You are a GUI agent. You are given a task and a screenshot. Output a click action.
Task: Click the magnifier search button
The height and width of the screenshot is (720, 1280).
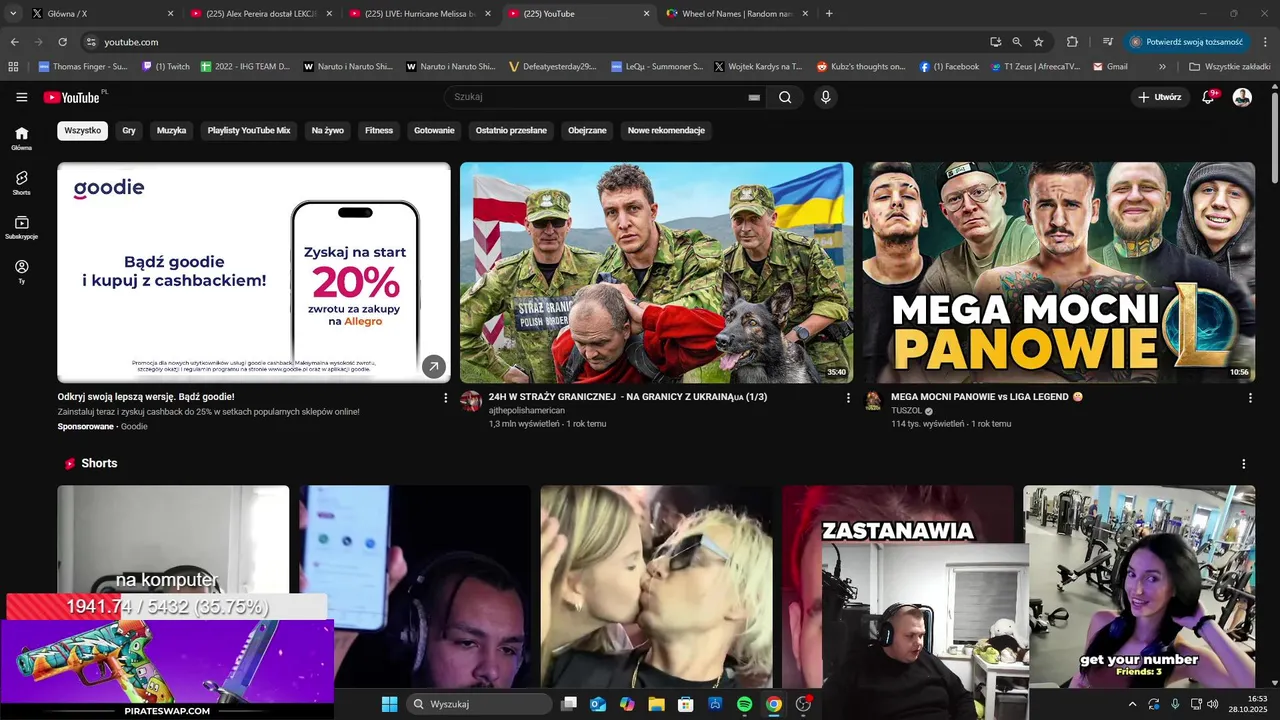[x=785, y=97]
